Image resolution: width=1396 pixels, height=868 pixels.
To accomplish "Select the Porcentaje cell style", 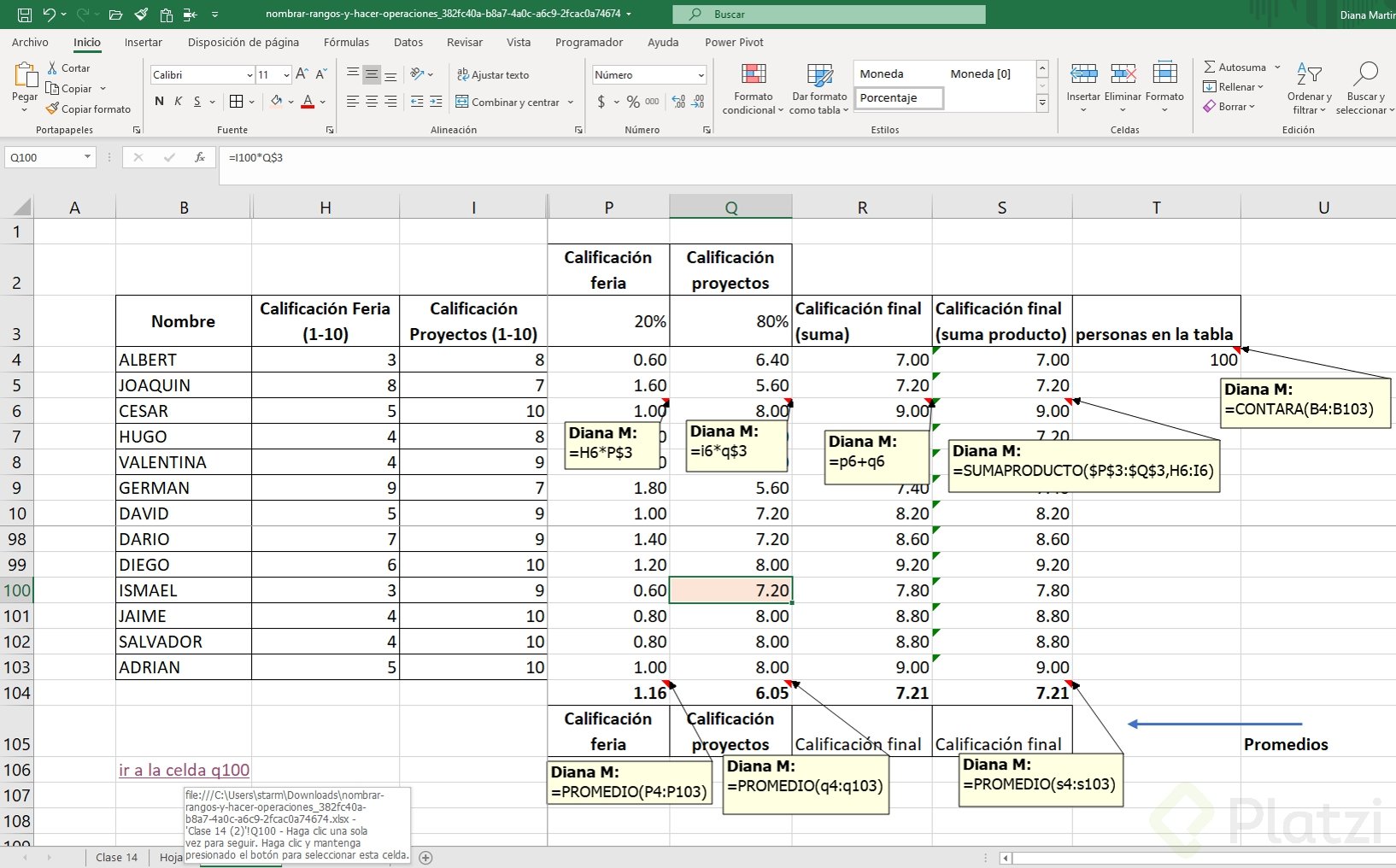I will pyautogui.click(x=900, y=98).
